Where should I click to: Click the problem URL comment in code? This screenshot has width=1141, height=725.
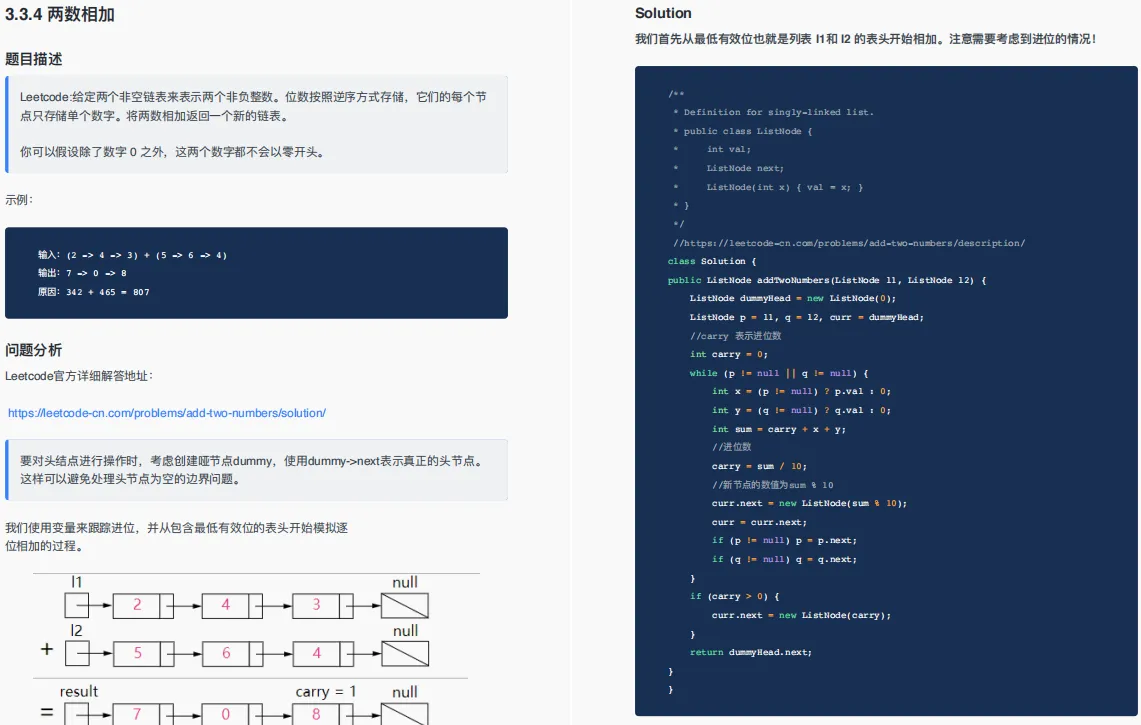click(848, 243)
